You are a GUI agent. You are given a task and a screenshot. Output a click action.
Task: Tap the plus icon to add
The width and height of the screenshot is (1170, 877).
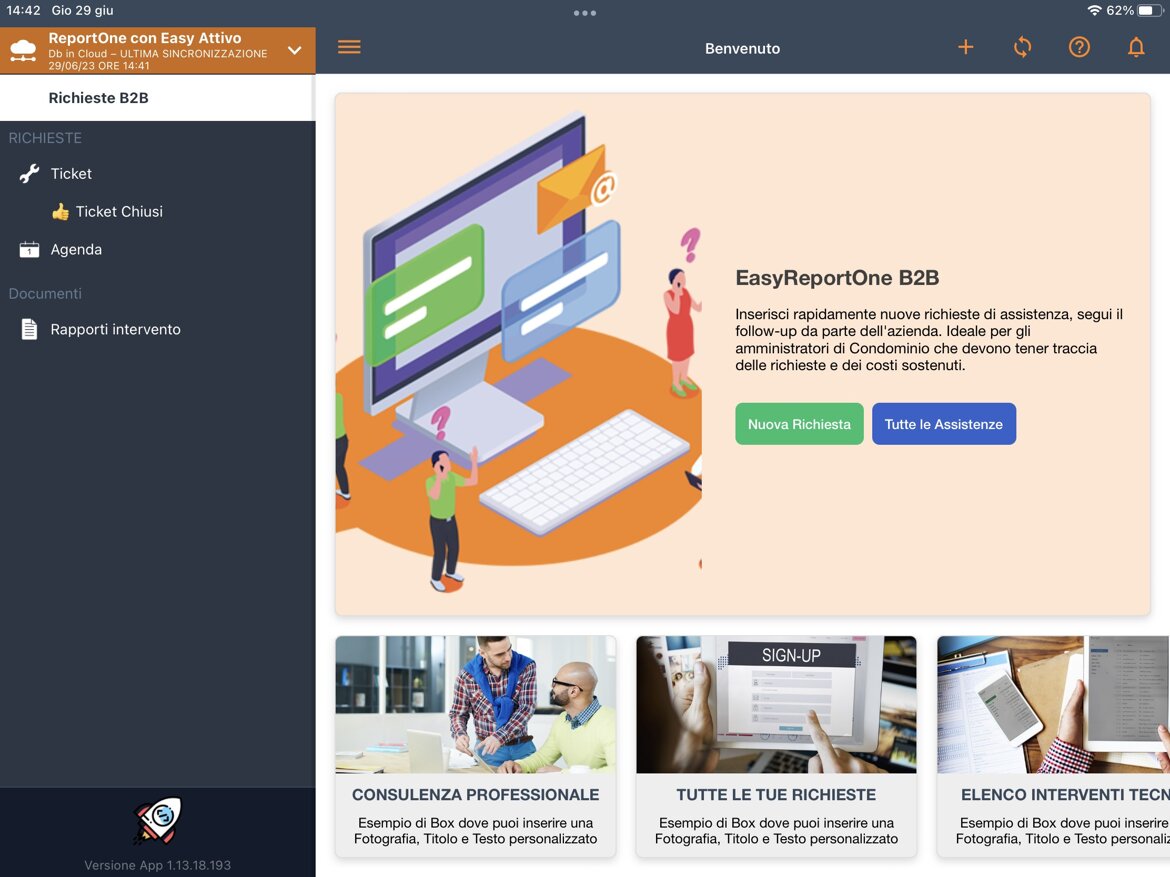tap(965, 48)
